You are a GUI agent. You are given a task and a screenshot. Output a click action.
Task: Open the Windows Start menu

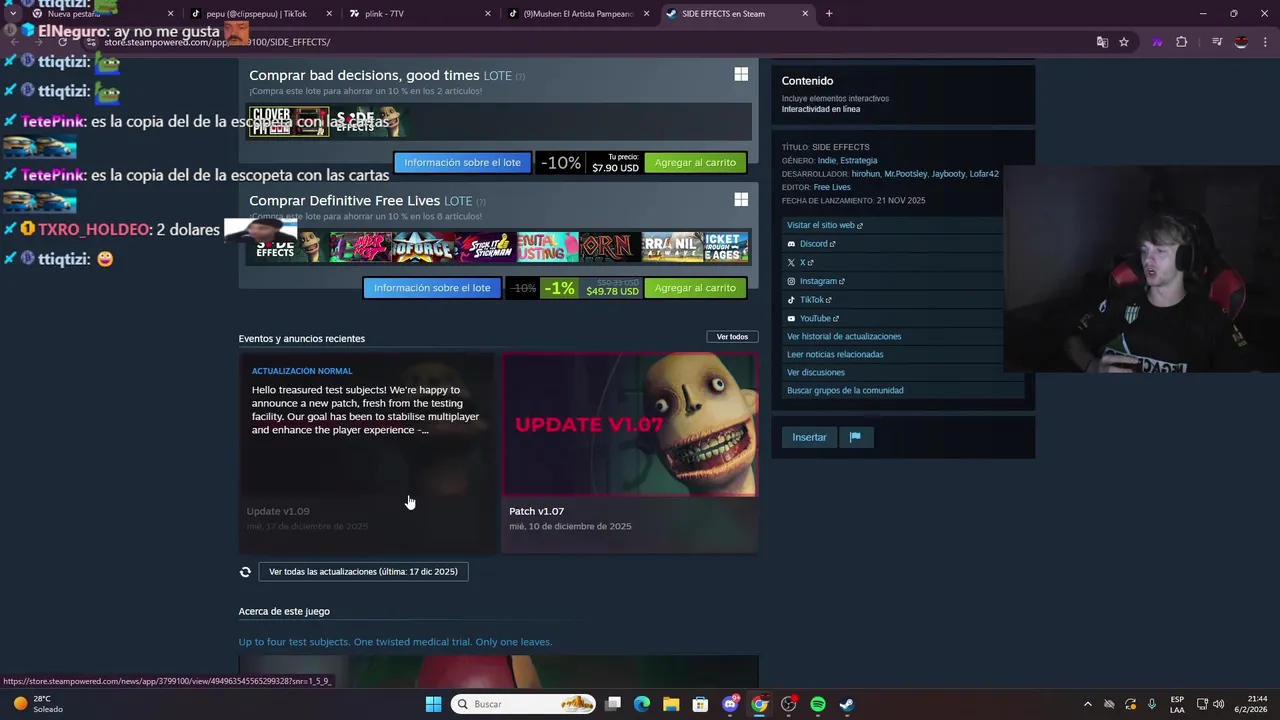pos(433,704)
